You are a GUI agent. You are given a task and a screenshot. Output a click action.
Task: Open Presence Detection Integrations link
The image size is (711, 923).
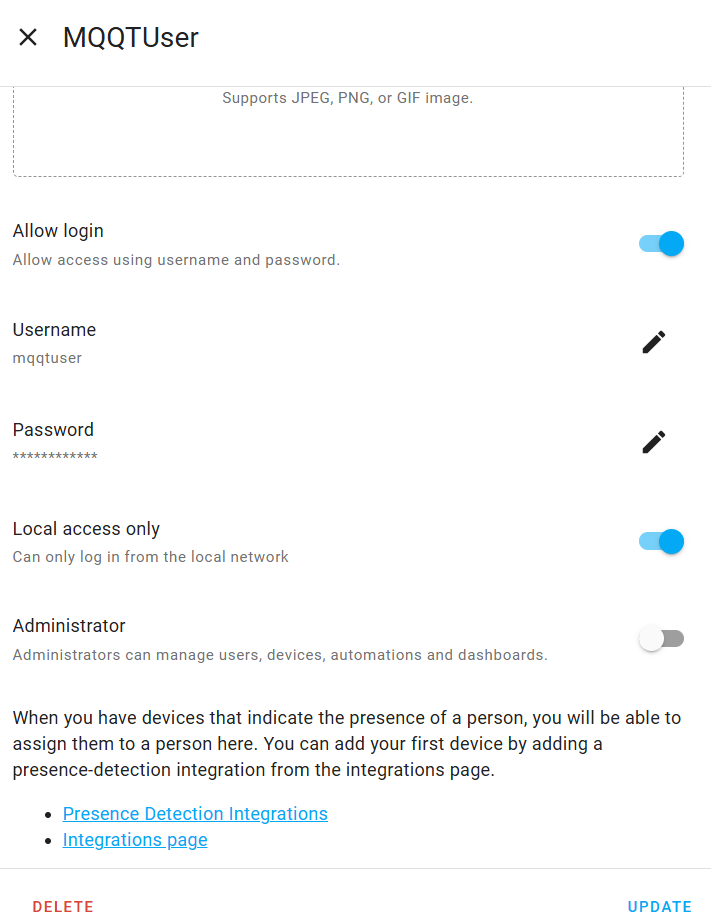pos(194,813)
